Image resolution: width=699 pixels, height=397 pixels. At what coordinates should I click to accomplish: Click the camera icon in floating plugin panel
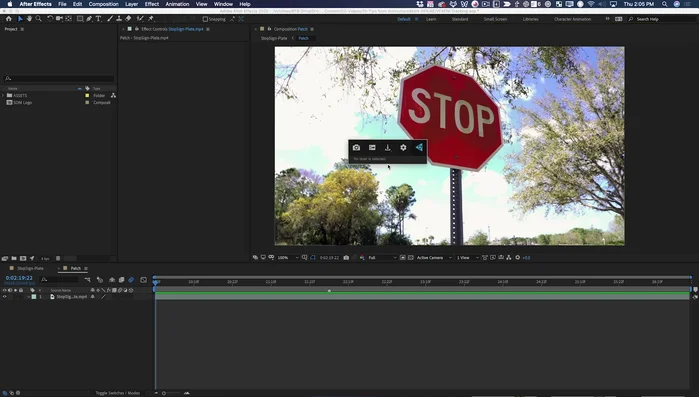(x=356, y=147)
